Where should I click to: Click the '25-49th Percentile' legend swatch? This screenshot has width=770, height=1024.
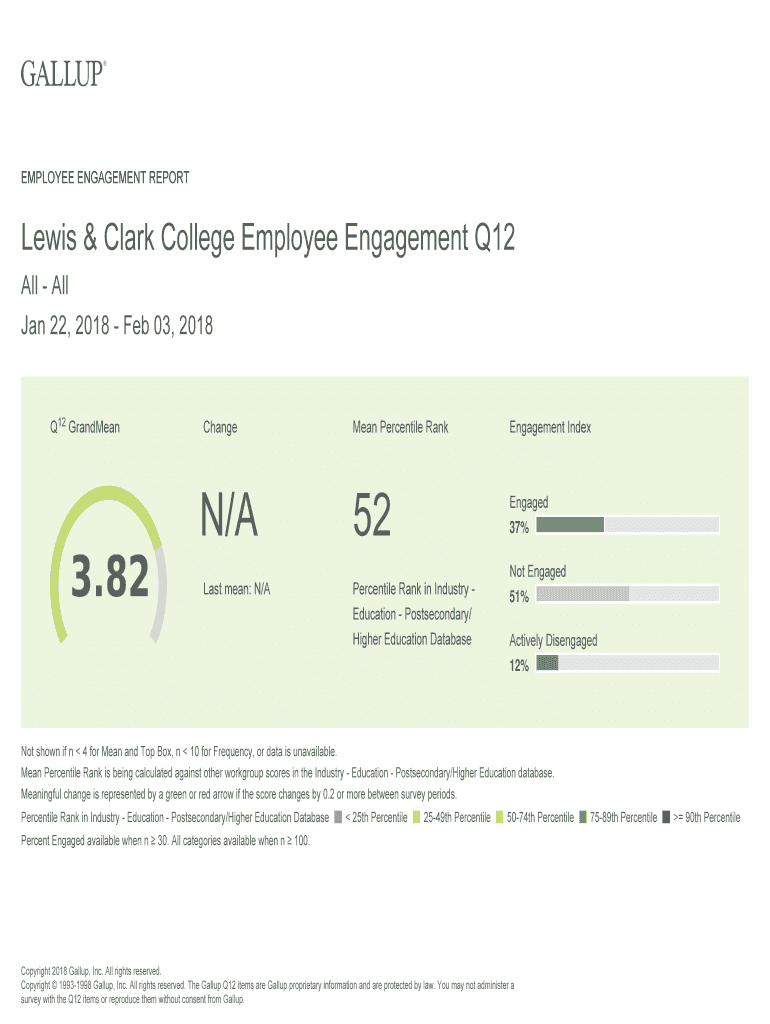click(x=417, y=818)
